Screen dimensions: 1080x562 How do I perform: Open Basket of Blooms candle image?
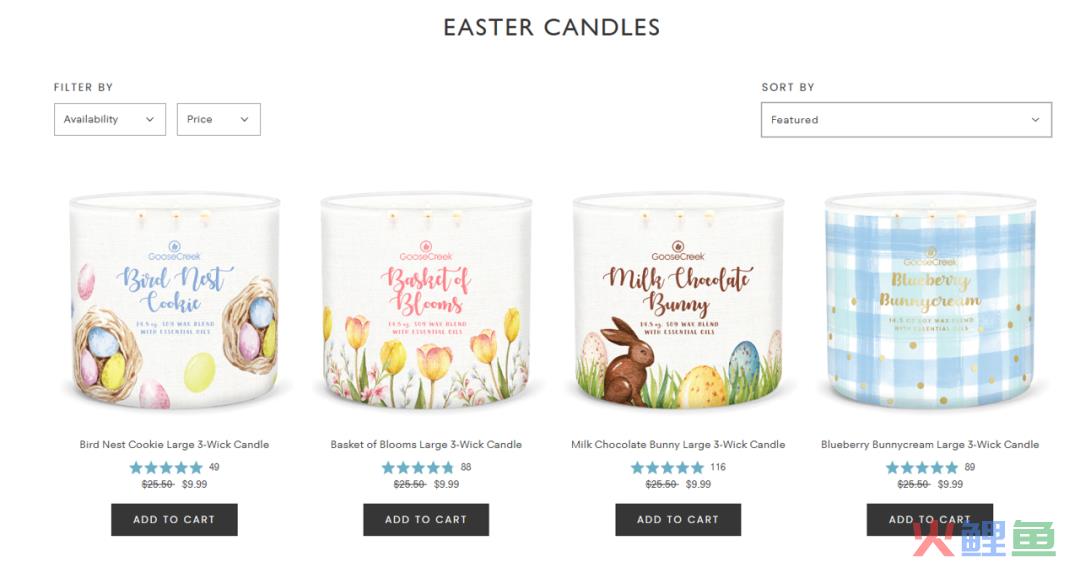(x=426, y=301)
